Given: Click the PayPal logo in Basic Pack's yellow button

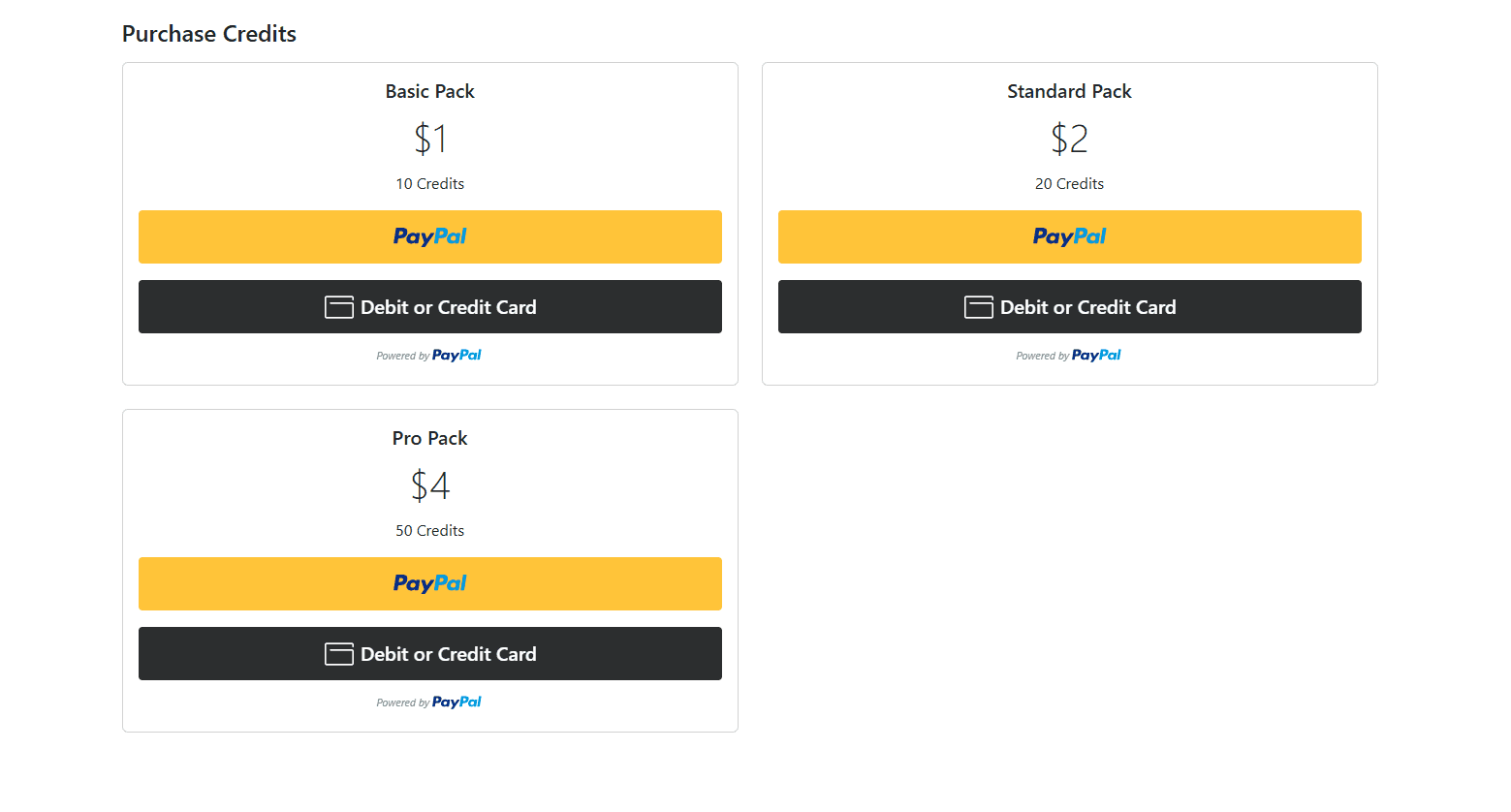Looking at the screenshot, I should [429, 236].
